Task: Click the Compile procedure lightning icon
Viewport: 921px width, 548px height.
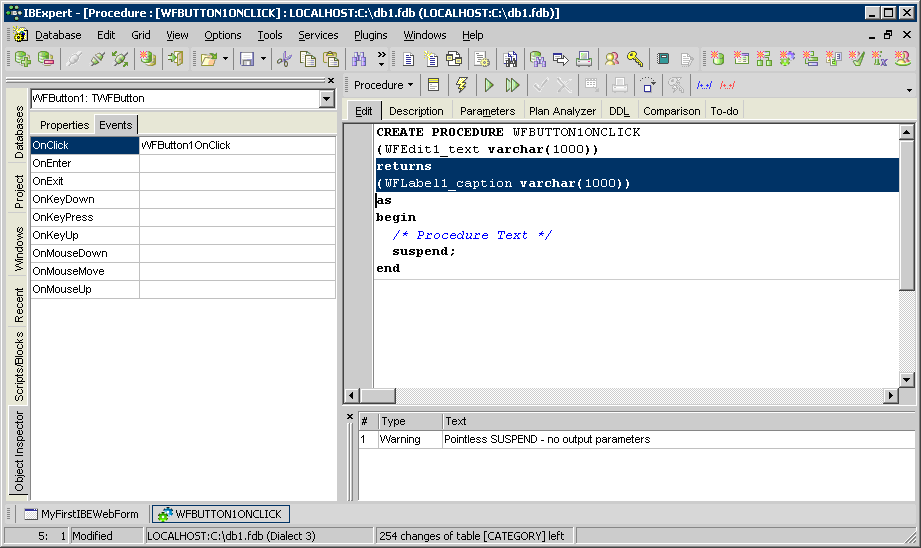Action: [462, 85]
